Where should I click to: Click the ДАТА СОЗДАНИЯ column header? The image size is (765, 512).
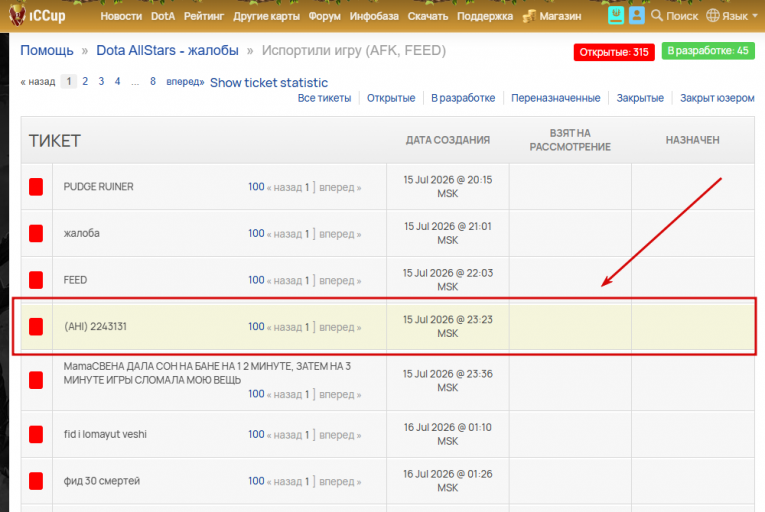[x=448, y=140]
